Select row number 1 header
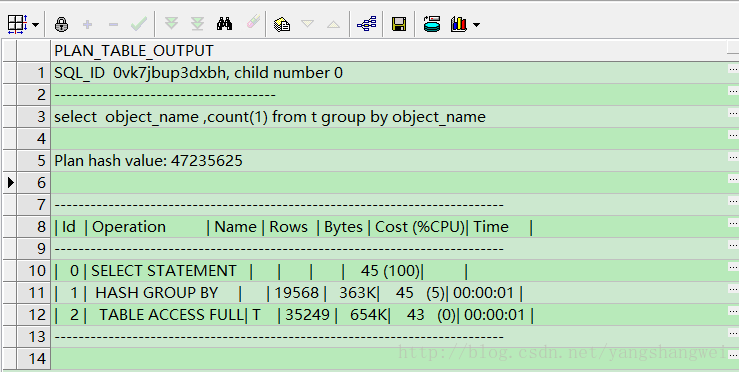739x372 pixels. pos(33,73)
